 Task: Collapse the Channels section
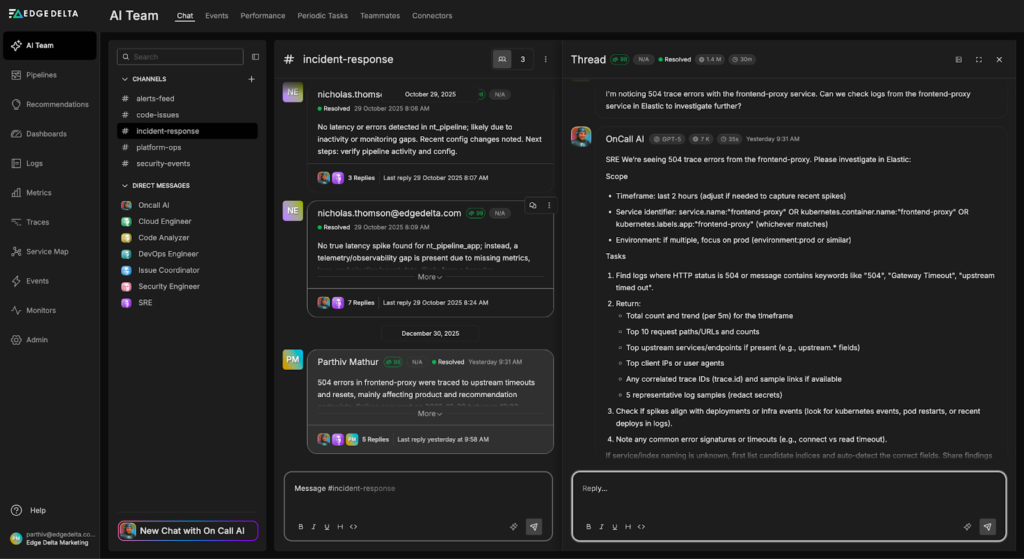pyautogui.click(x=125, y=79)
